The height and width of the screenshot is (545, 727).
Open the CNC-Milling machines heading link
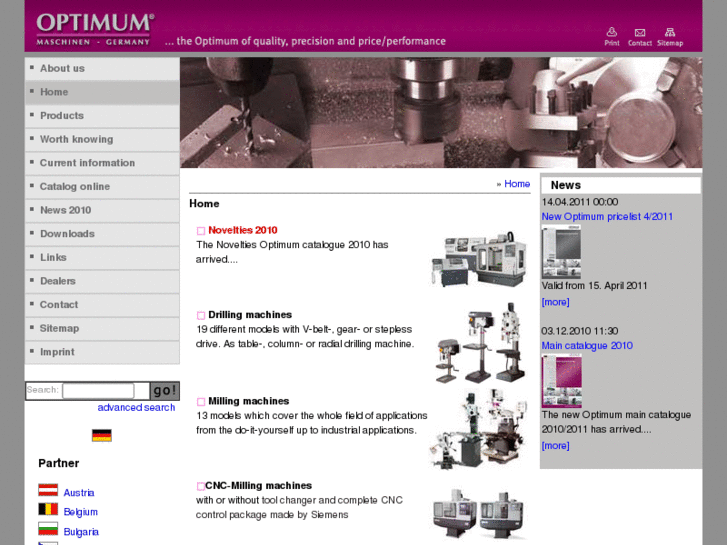[258, 485]
